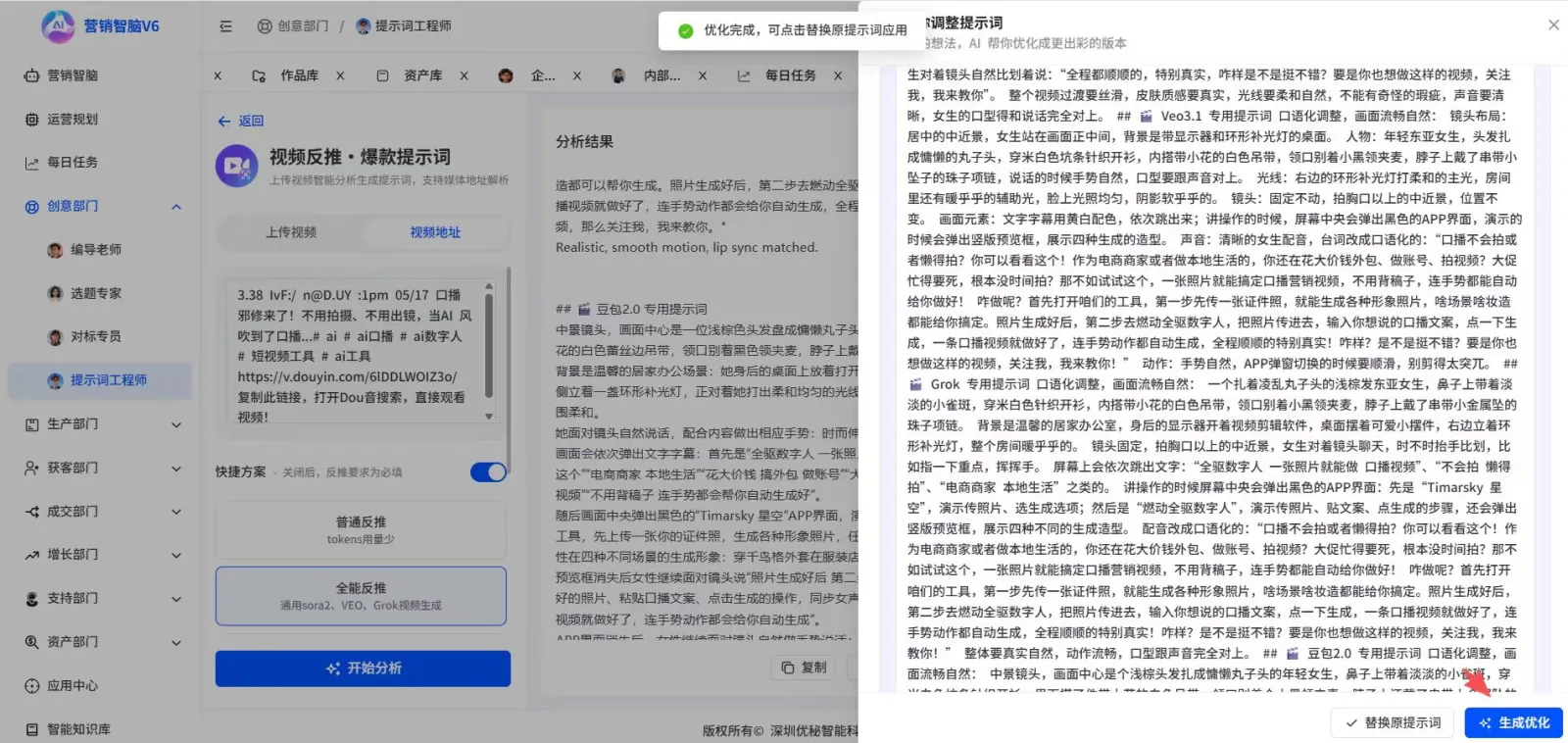Viewport: 1568px width, 743px height.
Task: Click the 资产库 tab box icon
Action: coord(382,75)
